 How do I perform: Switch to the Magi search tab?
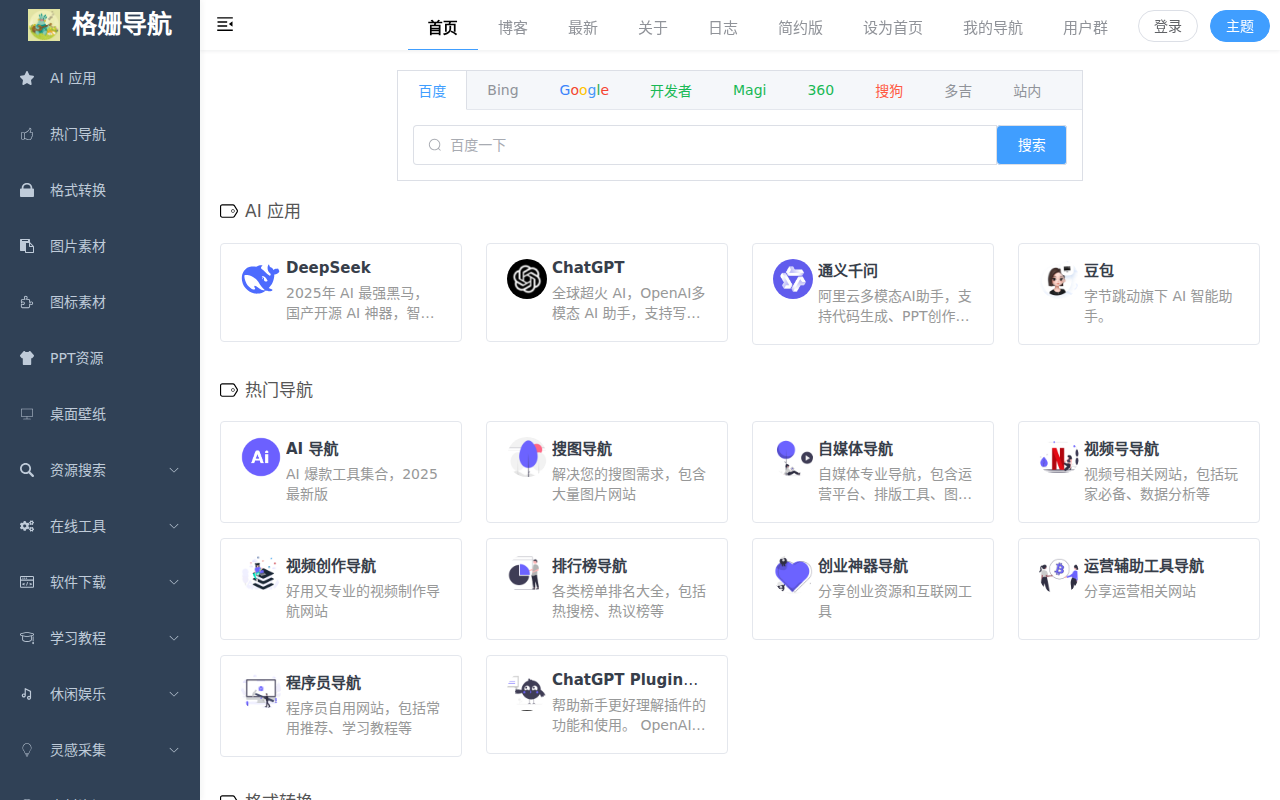(x=750, y=90)
